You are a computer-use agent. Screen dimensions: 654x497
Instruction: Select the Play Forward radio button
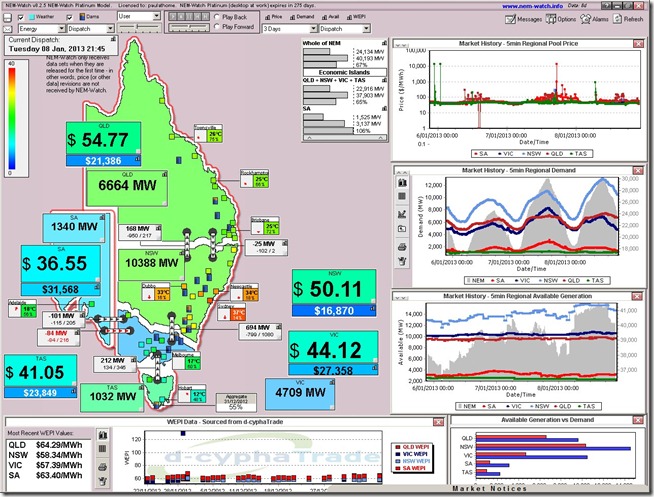point(217,27)
